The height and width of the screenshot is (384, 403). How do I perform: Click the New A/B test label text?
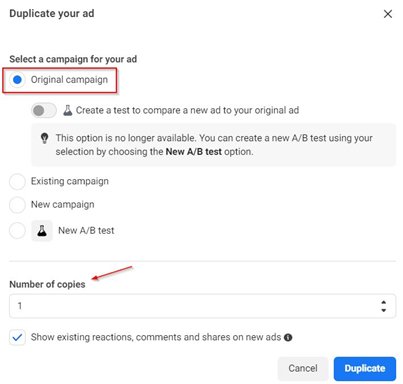click(x=86, y=231)
